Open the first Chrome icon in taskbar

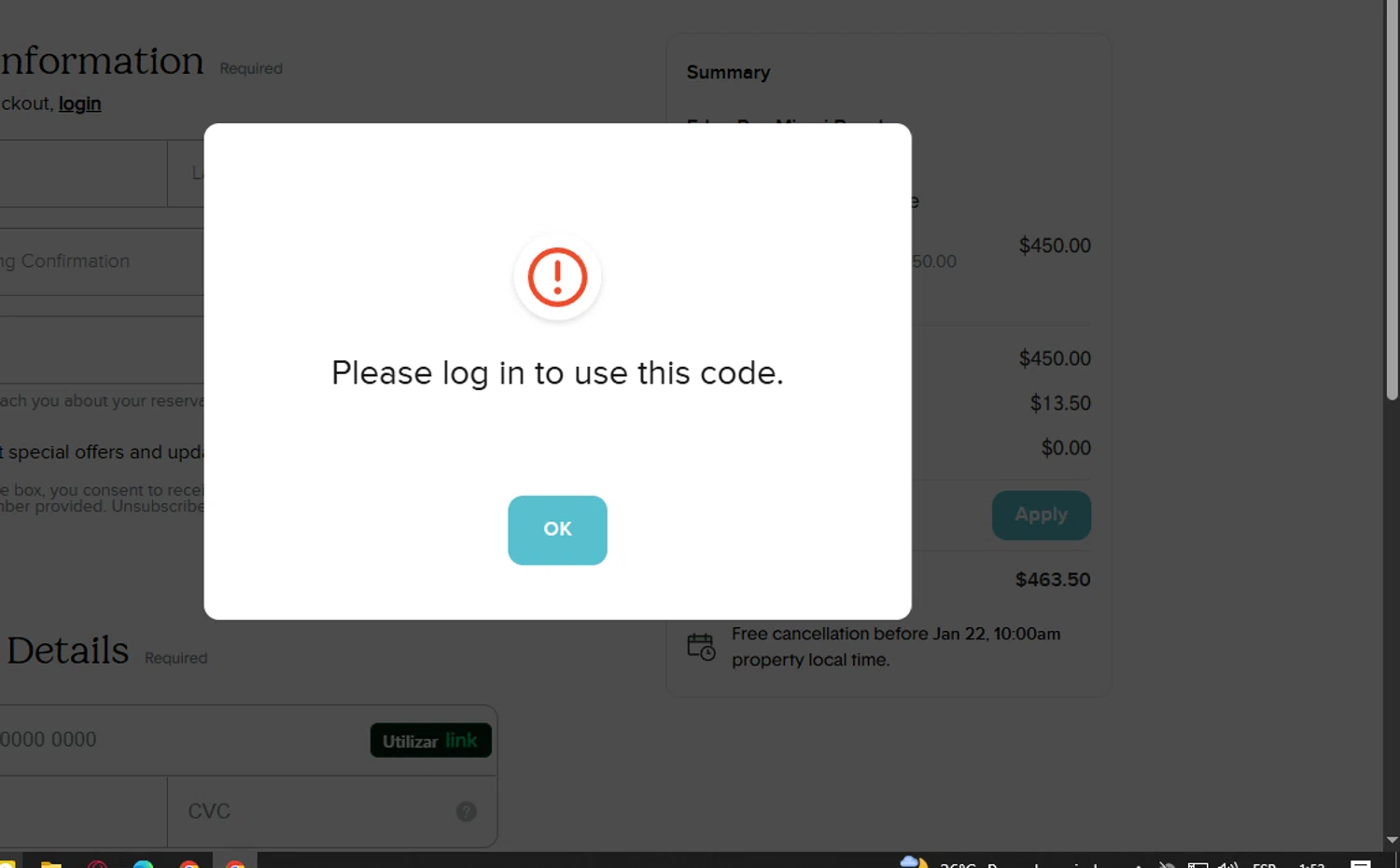[189, 863]
